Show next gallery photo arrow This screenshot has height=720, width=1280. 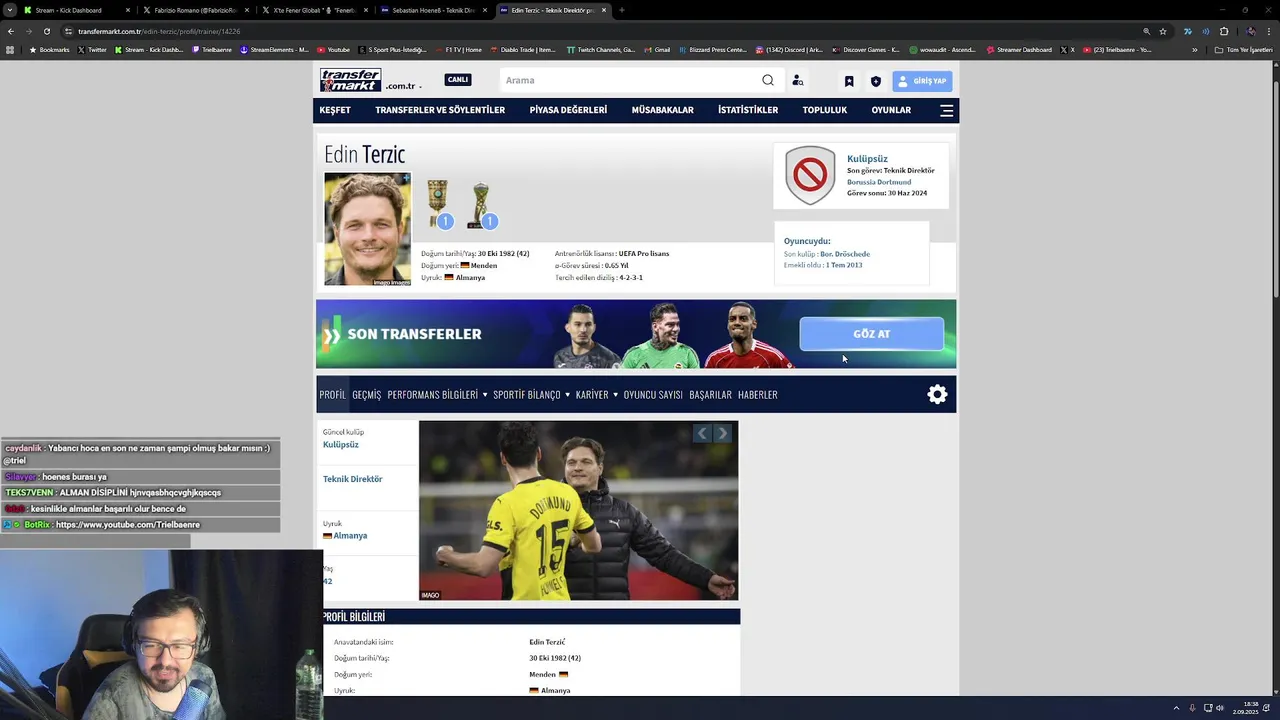click(723, 433)
